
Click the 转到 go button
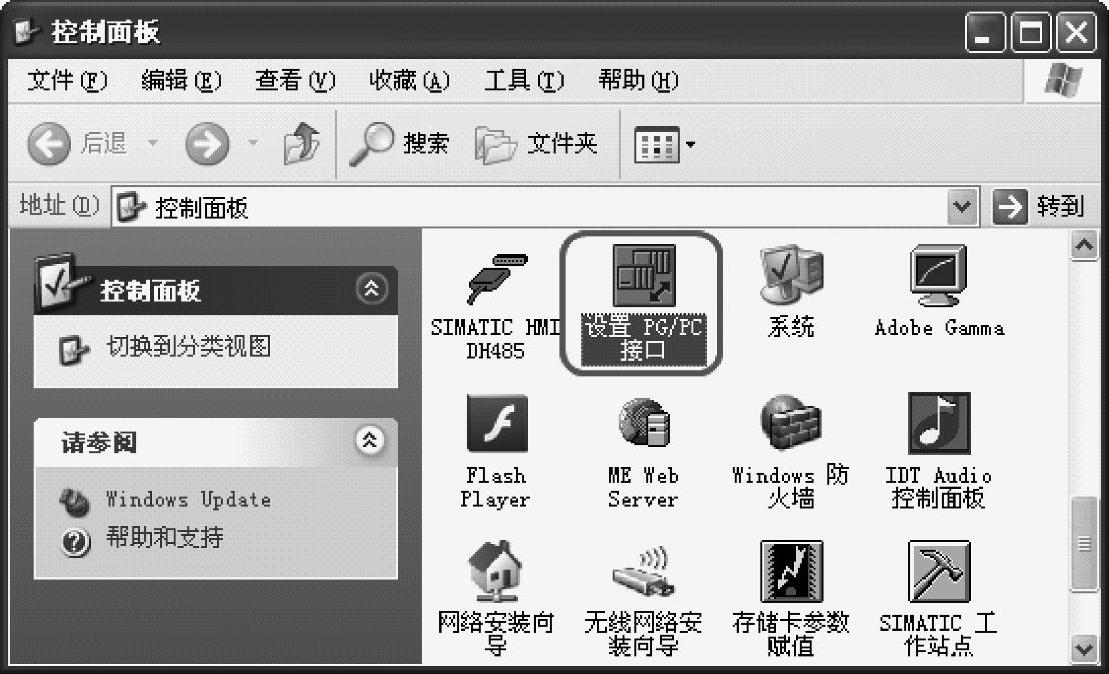(x=1039, y=207)
